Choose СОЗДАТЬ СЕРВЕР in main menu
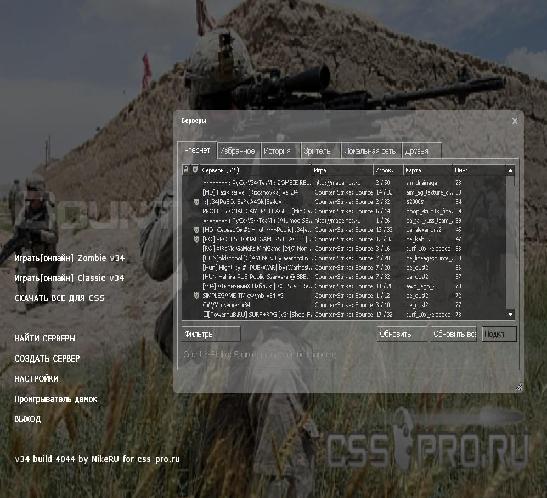 click(x=47, y=358)
